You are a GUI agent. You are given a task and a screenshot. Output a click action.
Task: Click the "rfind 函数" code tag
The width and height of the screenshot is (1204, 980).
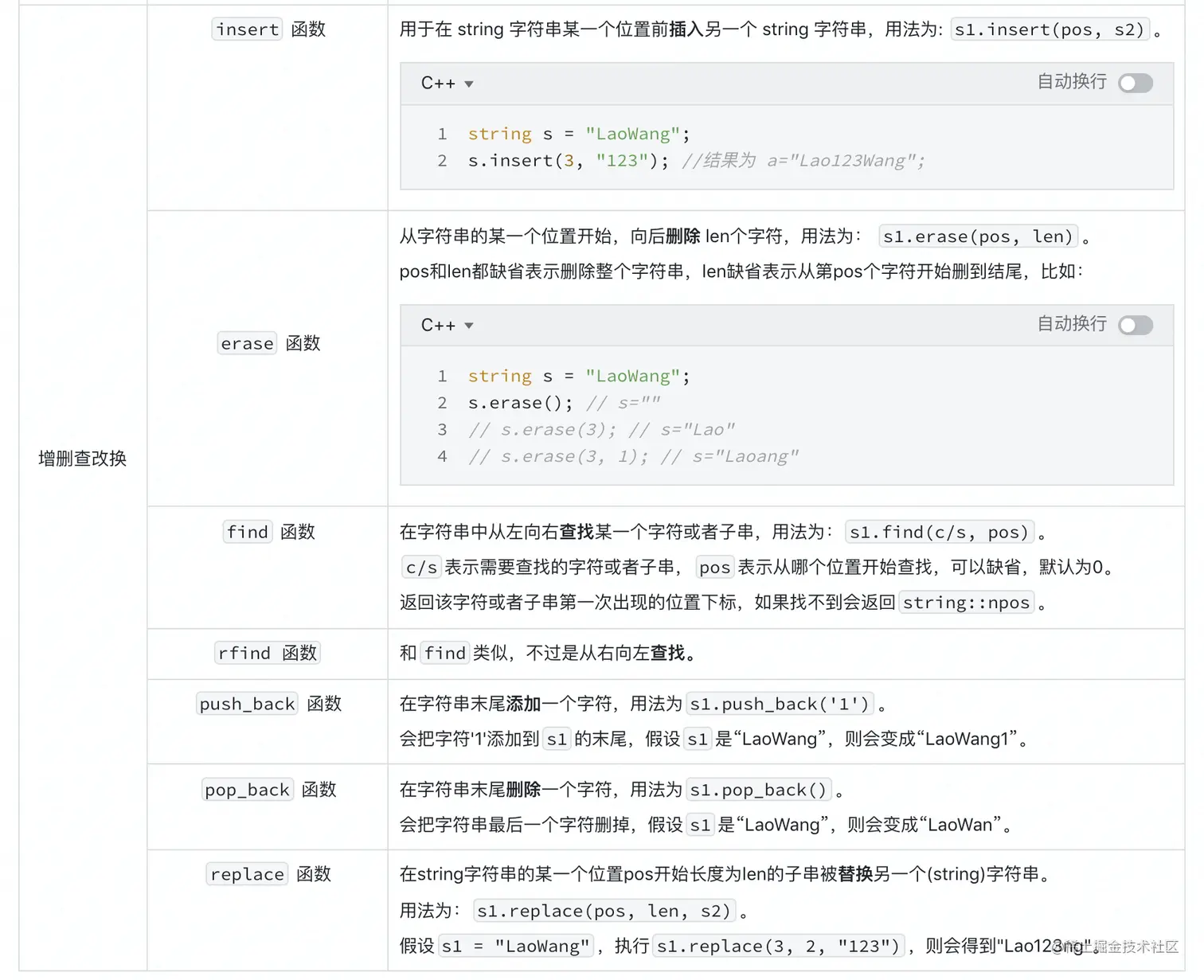pos(268,653)
